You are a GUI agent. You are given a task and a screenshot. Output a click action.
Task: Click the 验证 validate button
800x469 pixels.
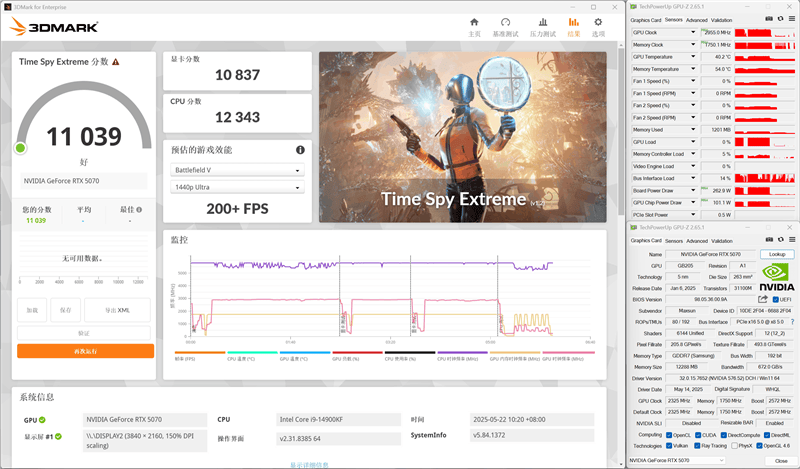[x=84, y=333]
